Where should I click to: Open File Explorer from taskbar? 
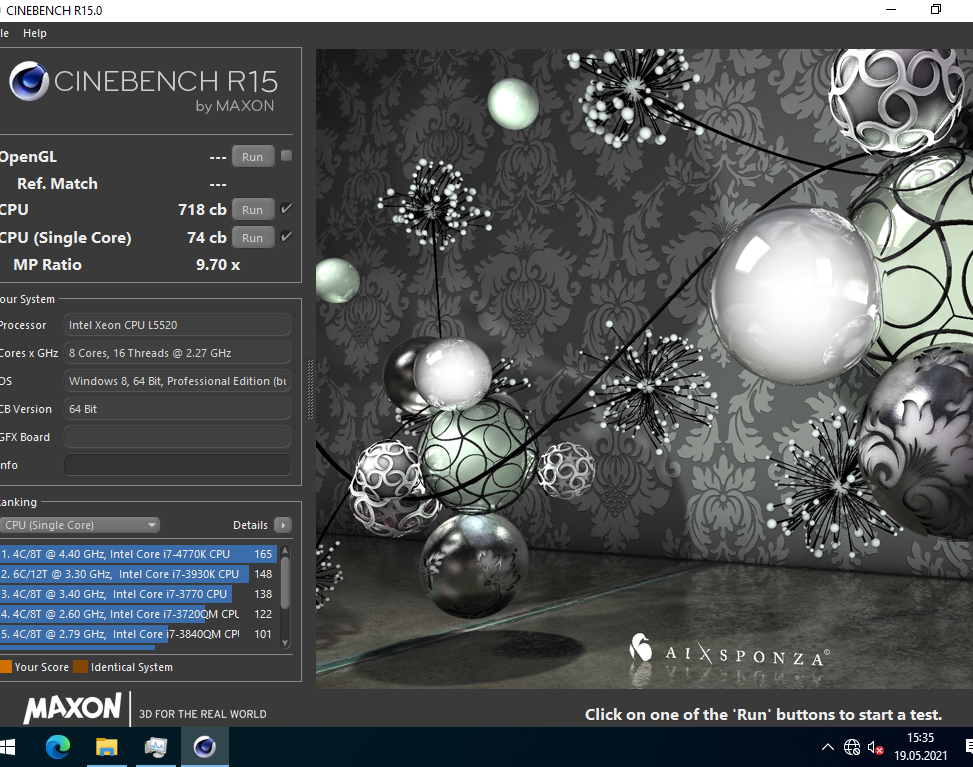tap(107, 747)
